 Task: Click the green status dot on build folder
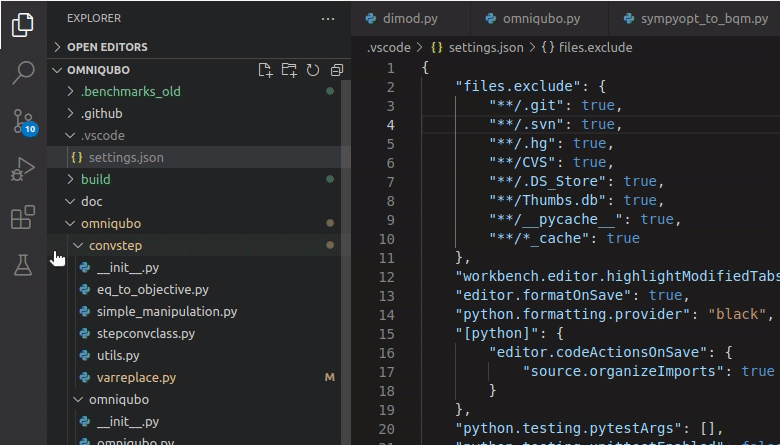(x=330, y=179)
